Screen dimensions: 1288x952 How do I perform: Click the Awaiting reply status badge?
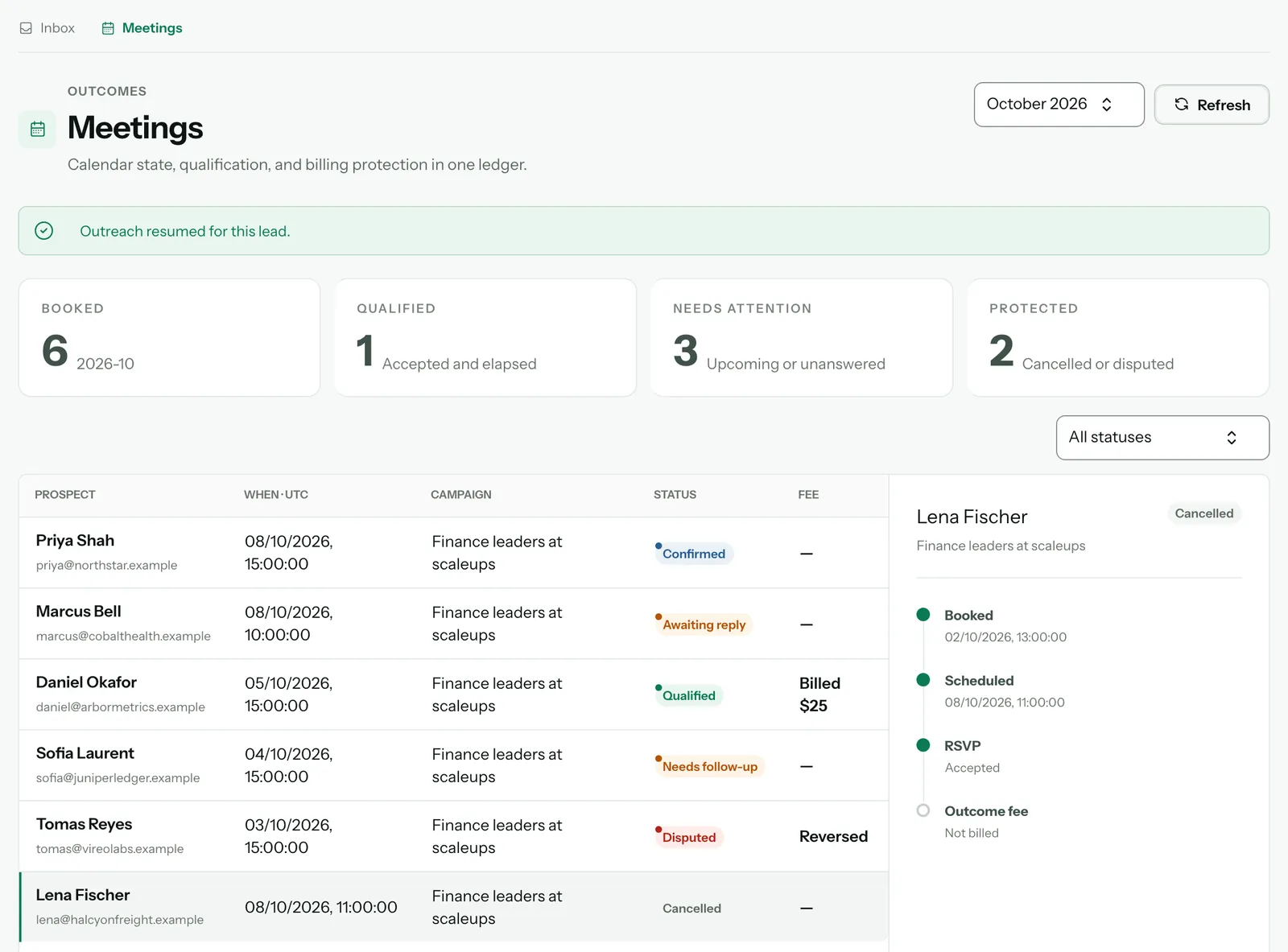tap(703, 624)
